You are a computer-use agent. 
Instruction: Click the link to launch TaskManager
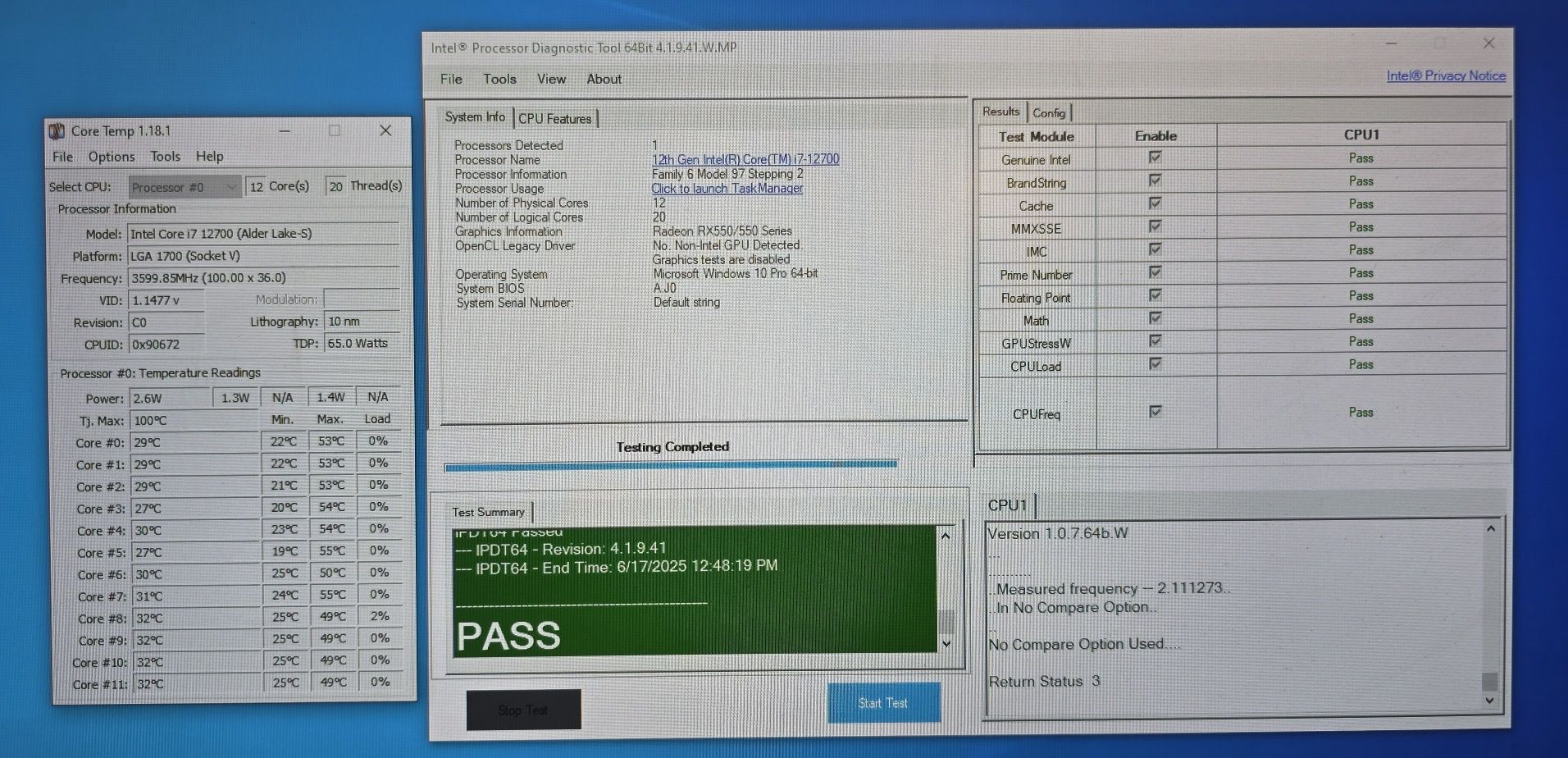pyautogui.click(x=727, y=188)
